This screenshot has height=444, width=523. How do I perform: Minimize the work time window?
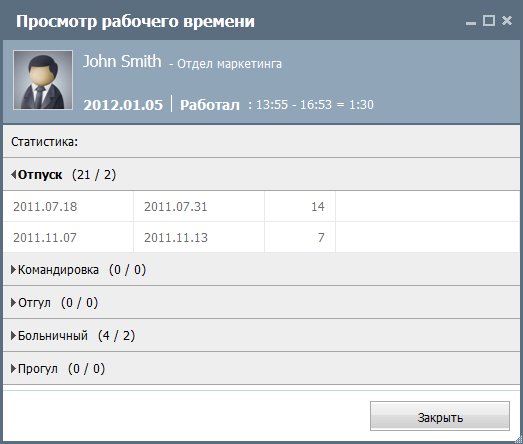click(x=471, y=23)
